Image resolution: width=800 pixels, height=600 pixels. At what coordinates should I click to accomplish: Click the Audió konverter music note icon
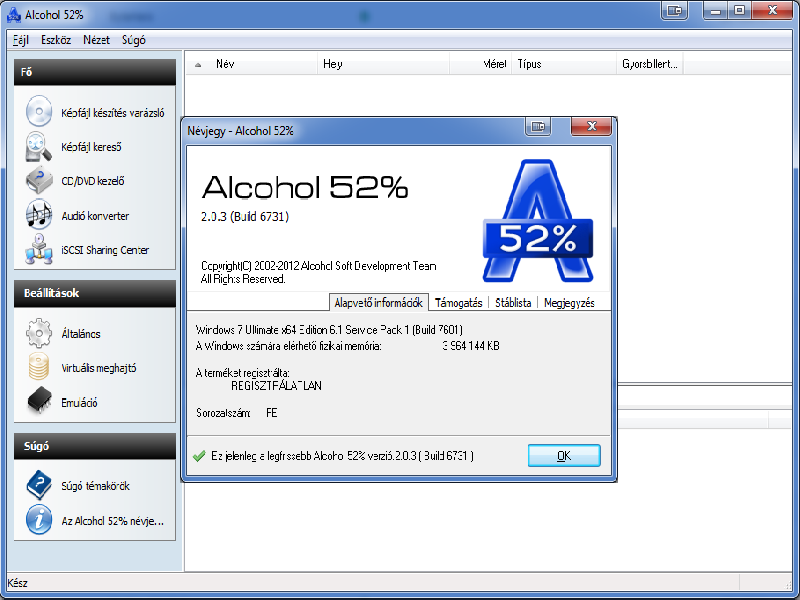coord(39,215)
